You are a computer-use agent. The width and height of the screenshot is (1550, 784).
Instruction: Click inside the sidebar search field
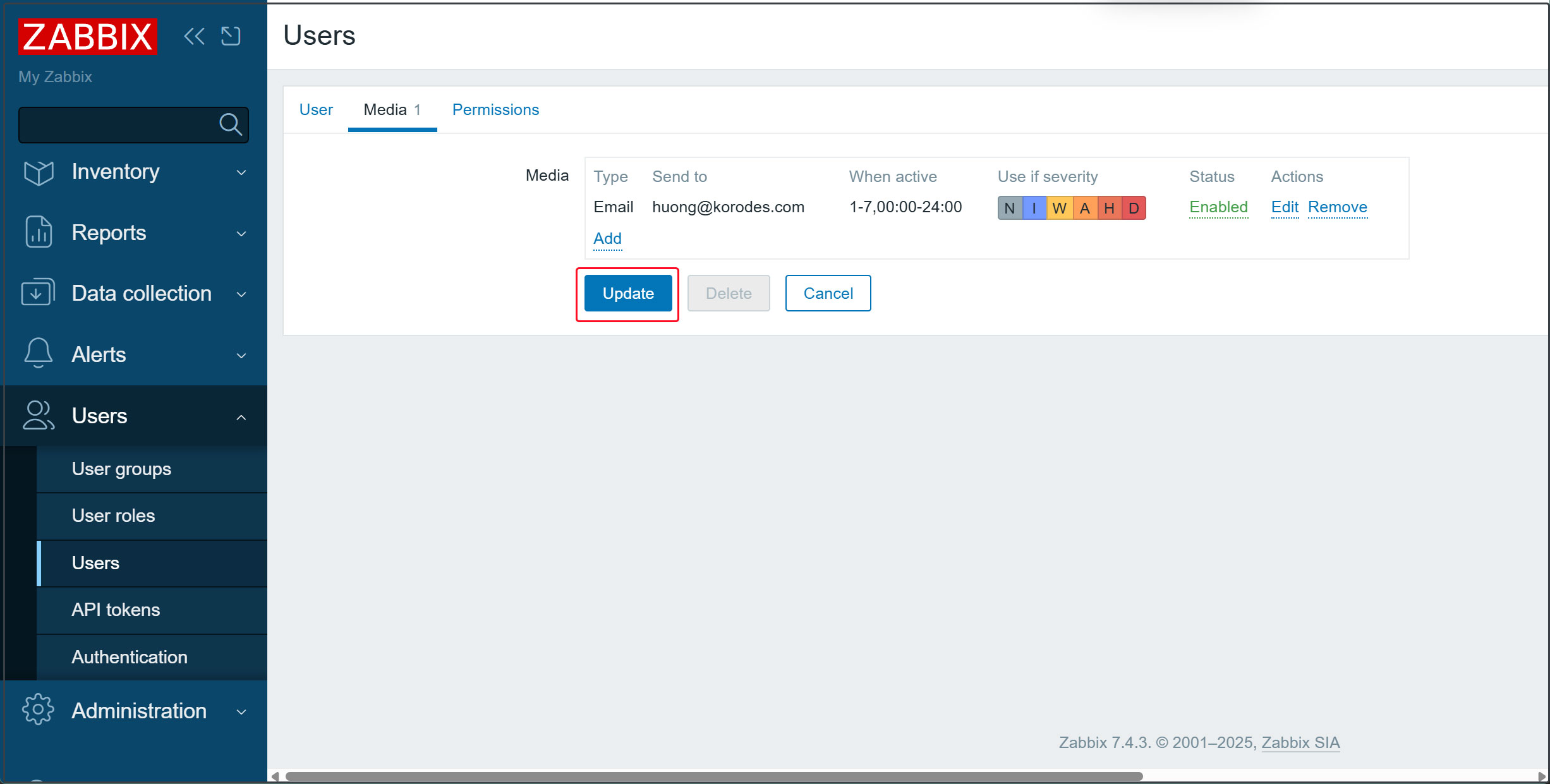[117, 124]
